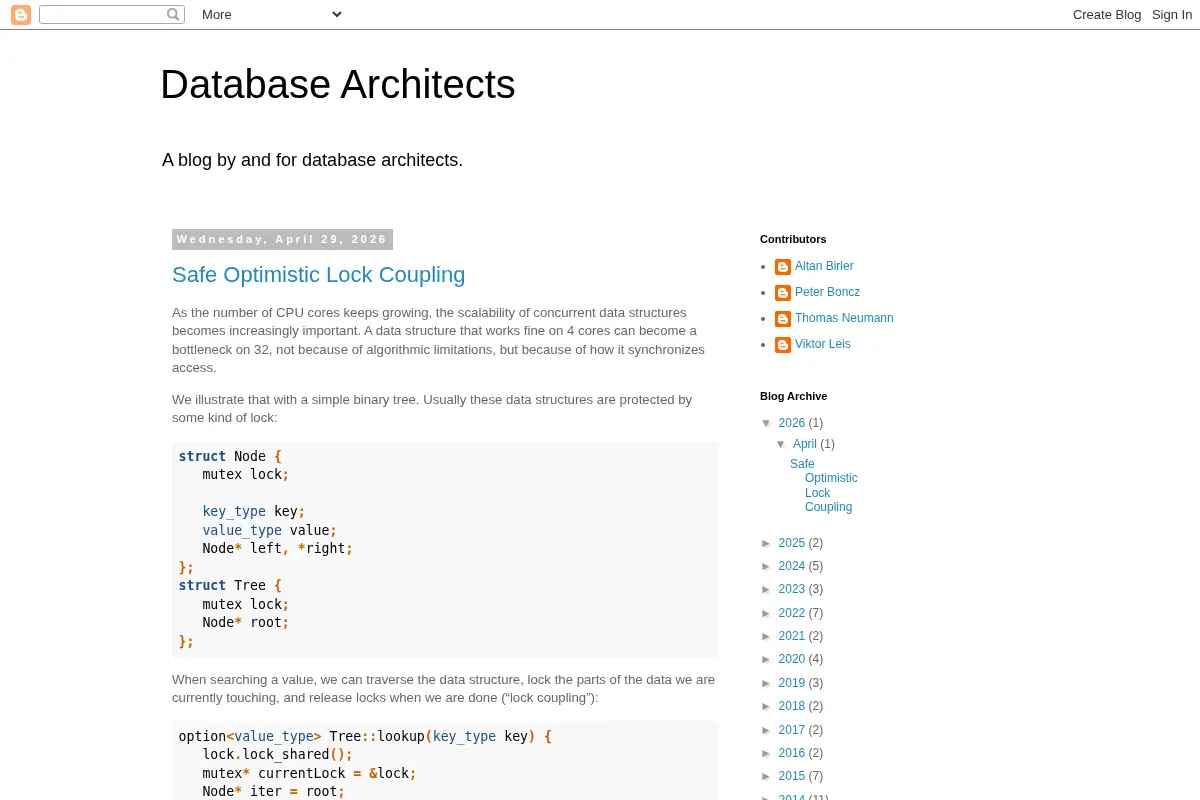Open the 2024 archive link
Viewport: 1200px width, 800px height.
click(x=792, y=566)
